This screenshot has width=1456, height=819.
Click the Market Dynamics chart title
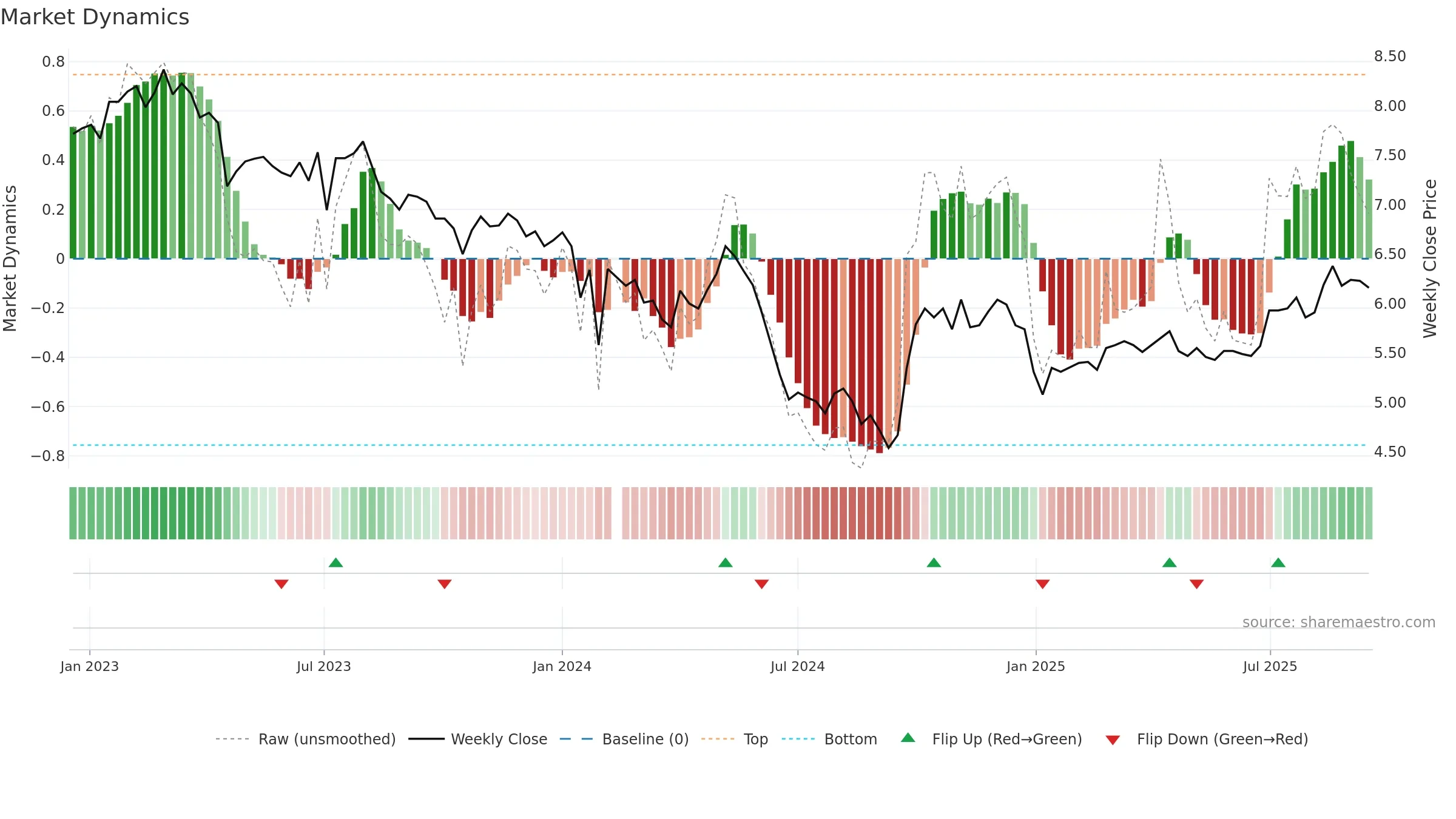pos(95,17)
